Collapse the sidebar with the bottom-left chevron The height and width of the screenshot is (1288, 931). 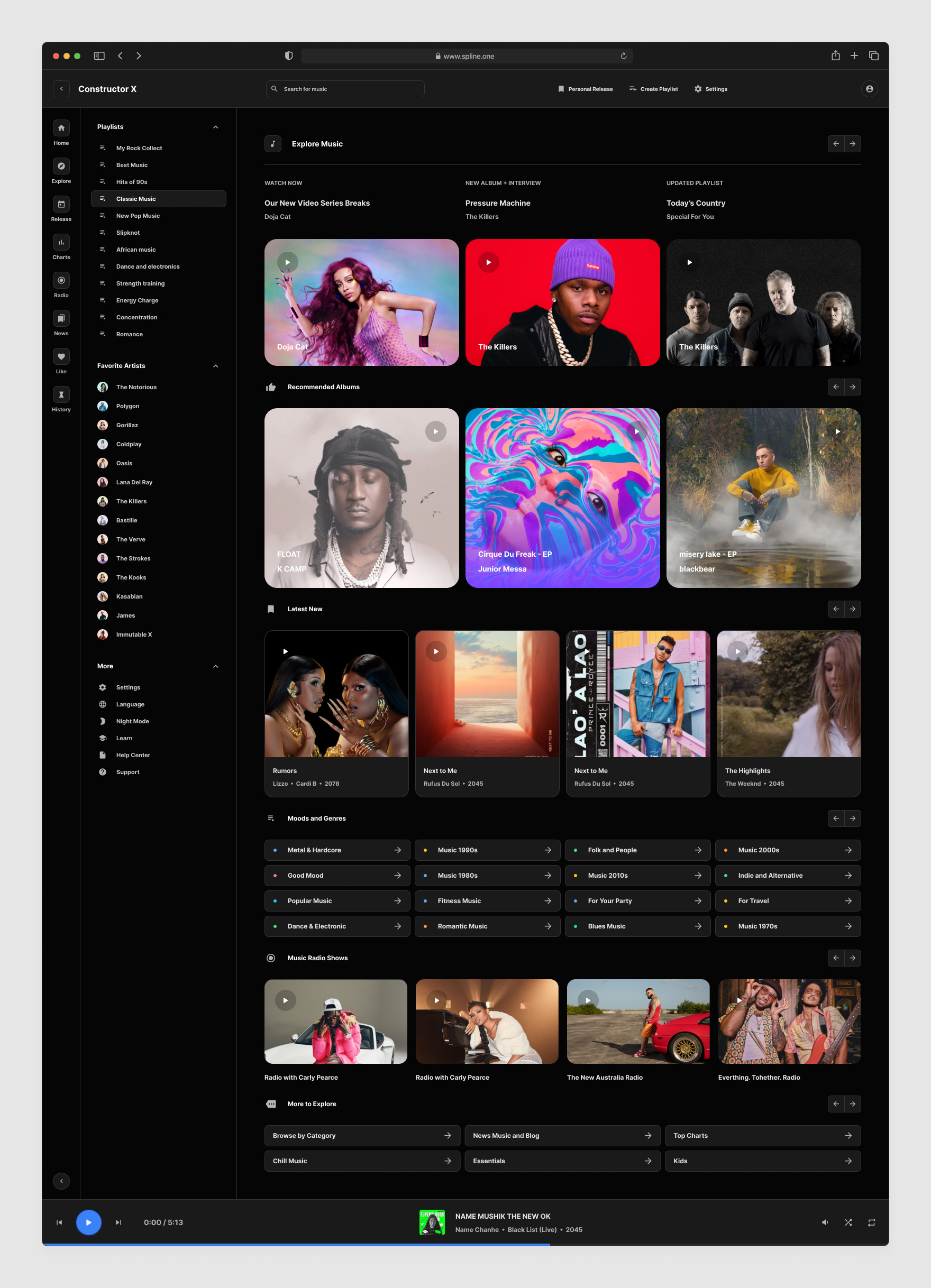[61, 1181]
